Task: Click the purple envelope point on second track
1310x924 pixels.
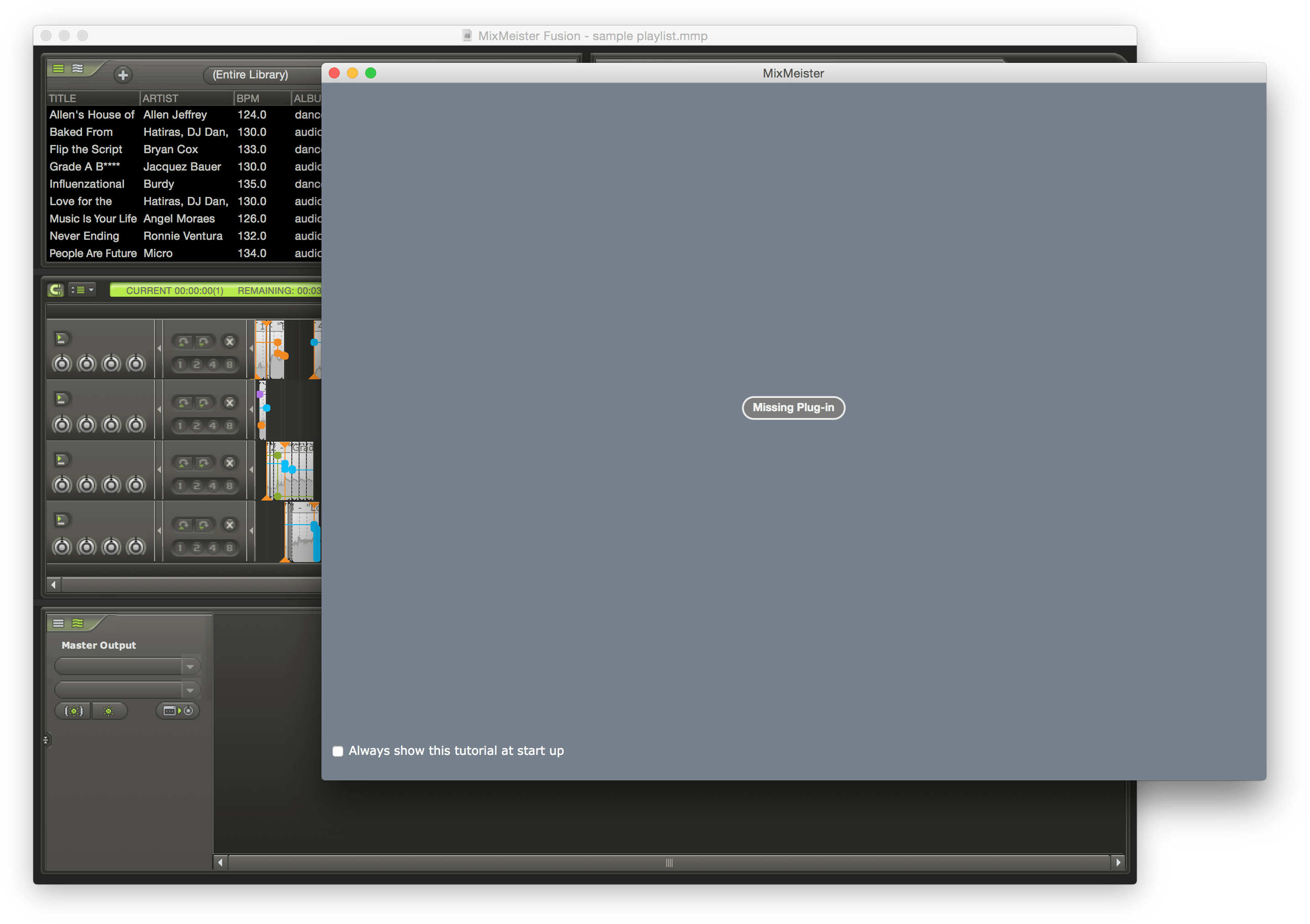Action: [x=260, y=394]
